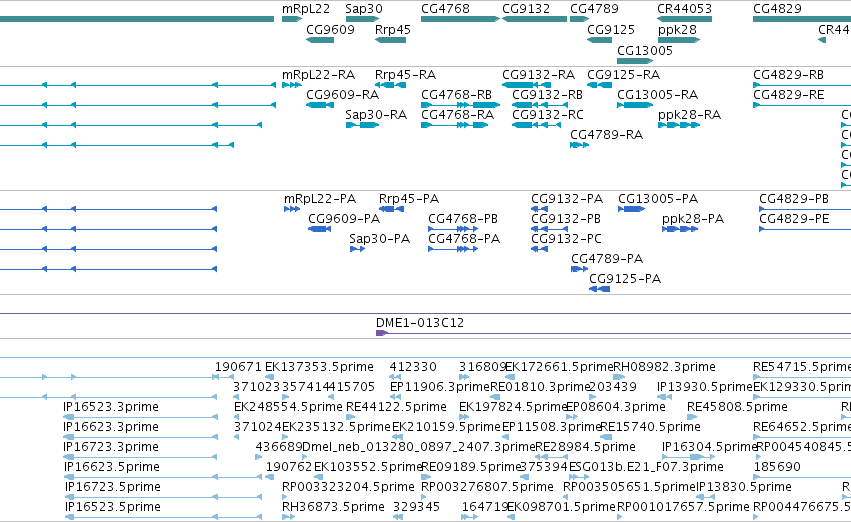Select transcript CG9132-RB
The width and height of the screenshot is (851, 522).
[x=540, y=105]
